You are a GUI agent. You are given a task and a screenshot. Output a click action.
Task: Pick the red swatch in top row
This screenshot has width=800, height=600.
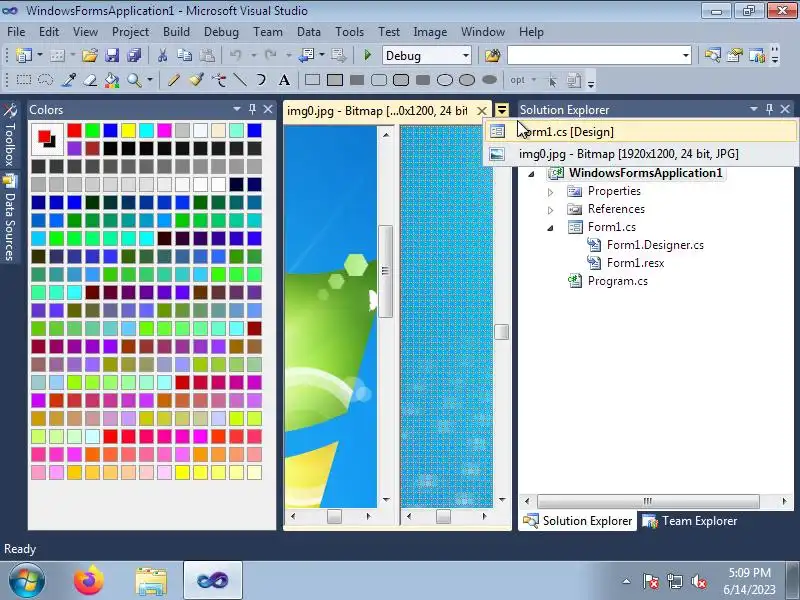[x=74, y=131]
